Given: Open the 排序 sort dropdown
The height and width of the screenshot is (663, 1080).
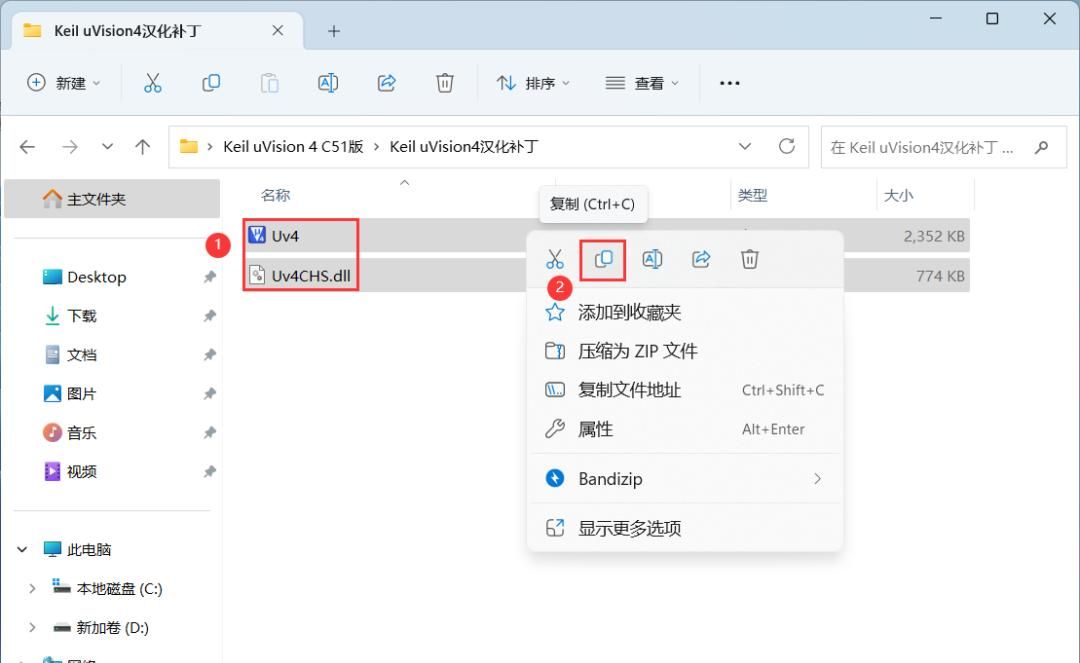Looking at the screenshot, I should [x=533, y=83].
